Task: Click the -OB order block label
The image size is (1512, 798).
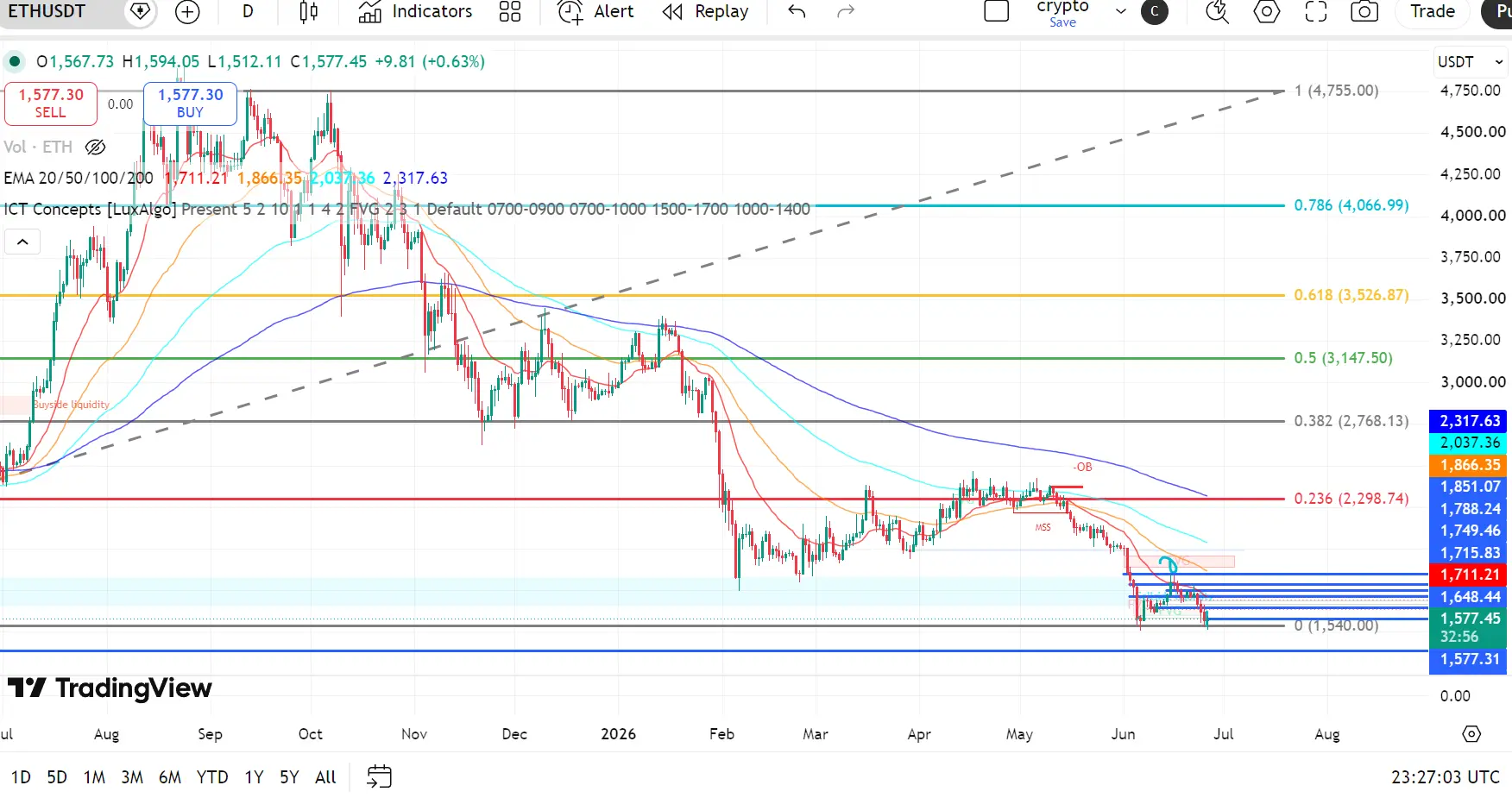Action: pyautogui.click(x=1082, y=467)
